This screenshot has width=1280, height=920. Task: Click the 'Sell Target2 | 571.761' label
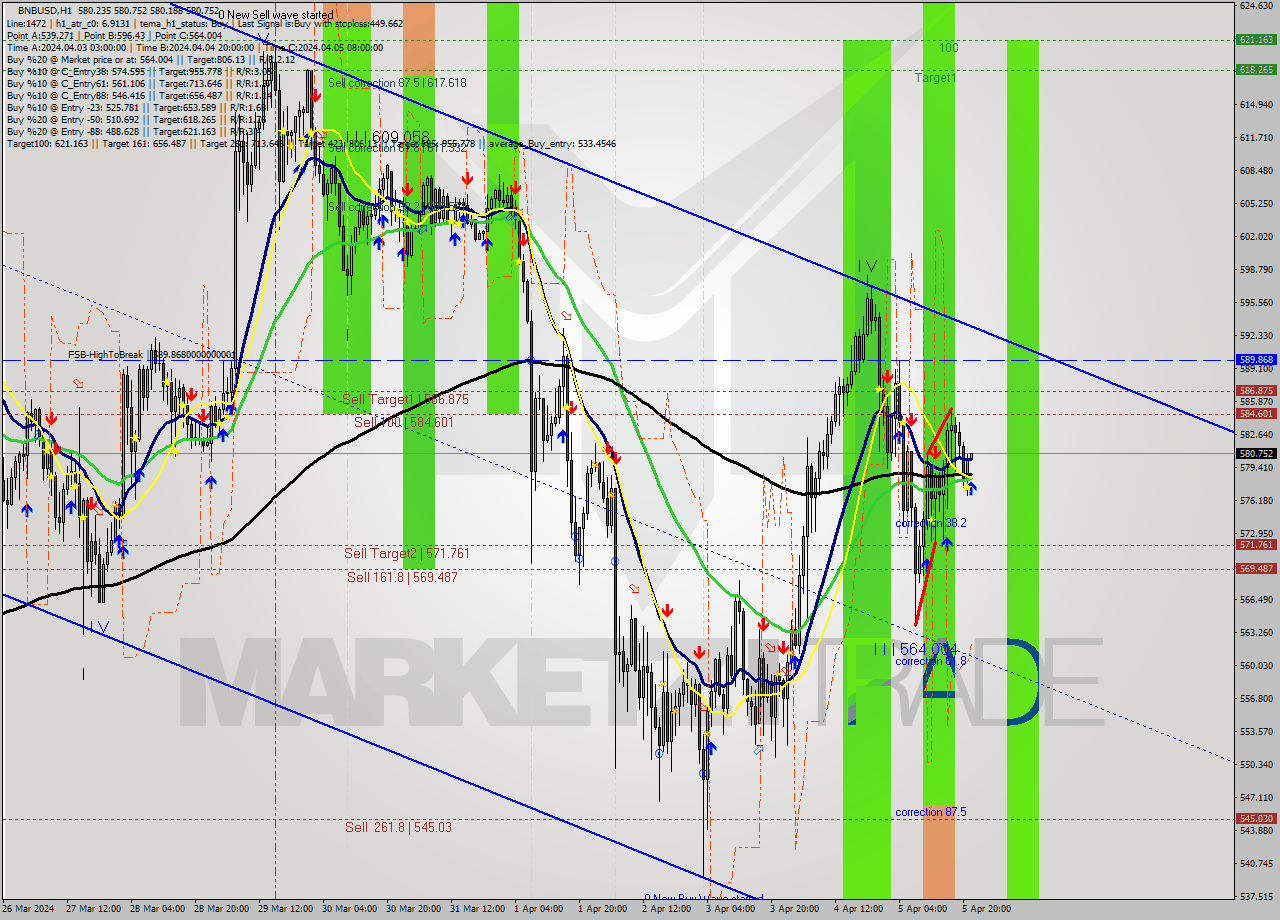point(406,553)
